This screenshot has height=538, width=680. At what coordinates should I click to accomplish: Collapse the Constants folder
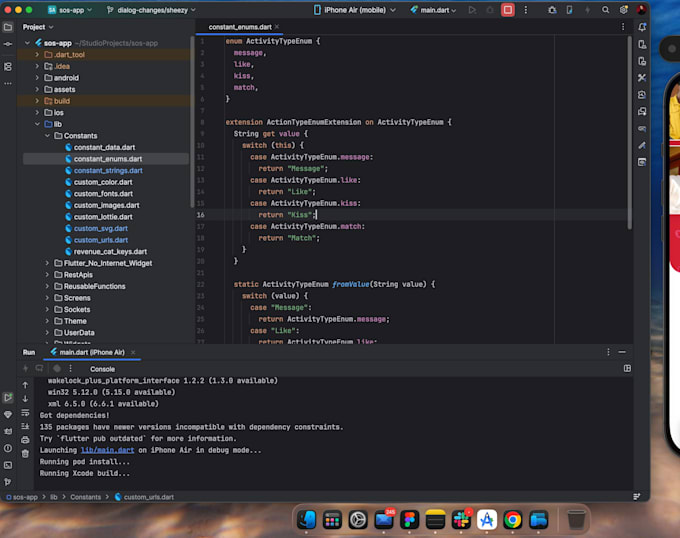[47, 136]
